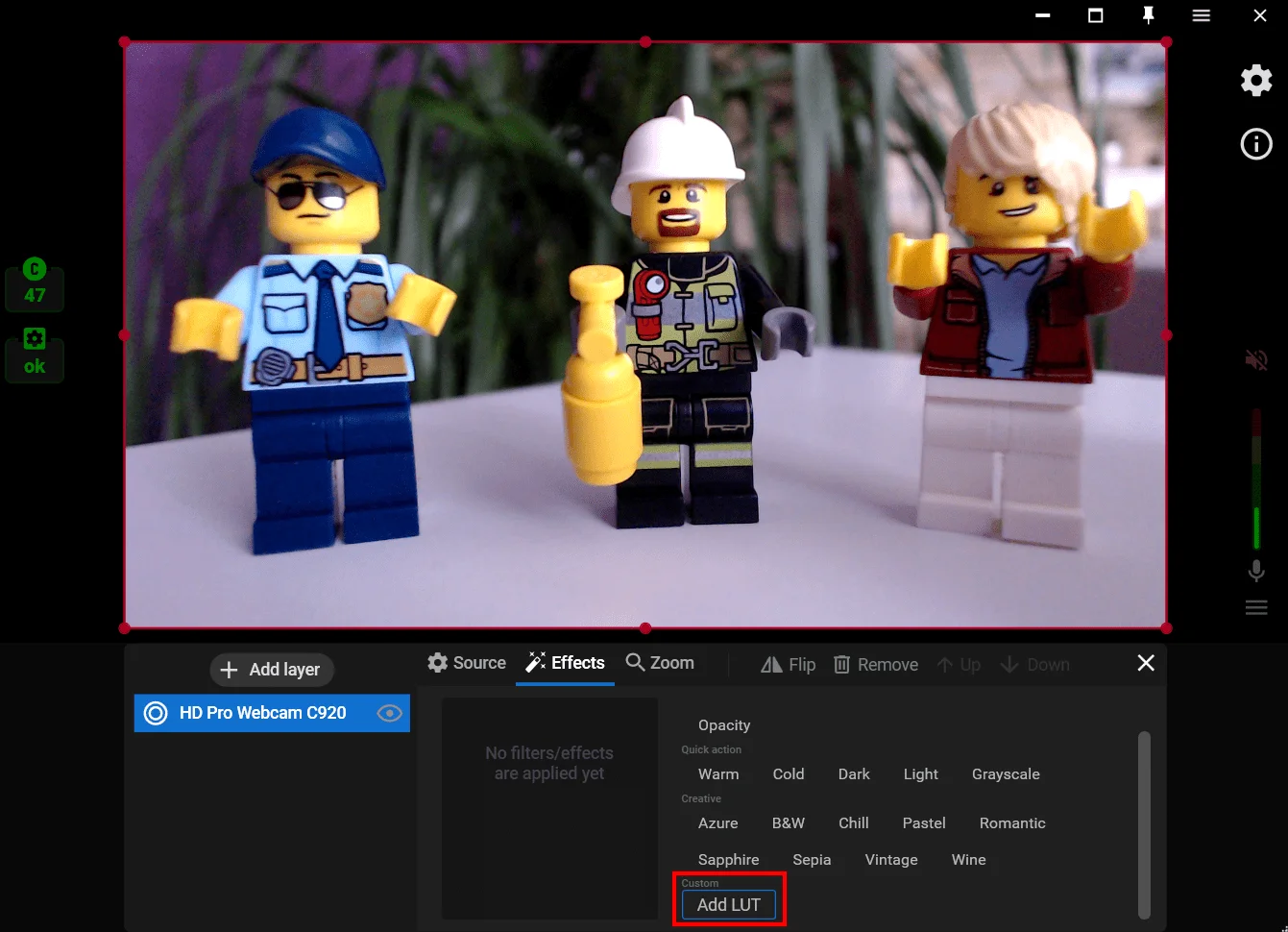Open the info circle icon

pos(1256,144)
